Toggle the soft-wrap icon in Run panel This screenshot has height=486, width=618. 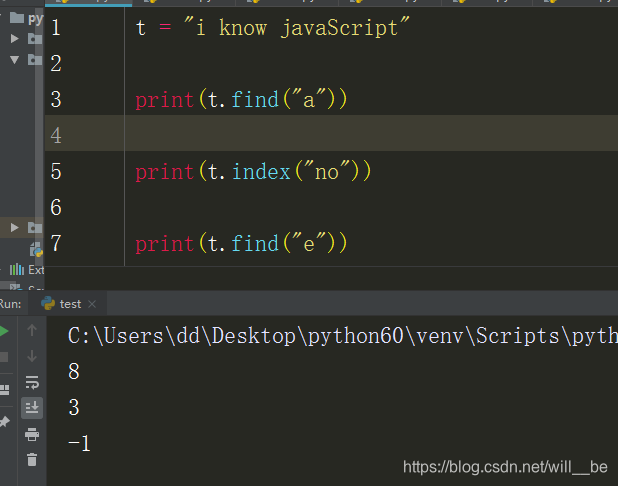tap(32, 382)
